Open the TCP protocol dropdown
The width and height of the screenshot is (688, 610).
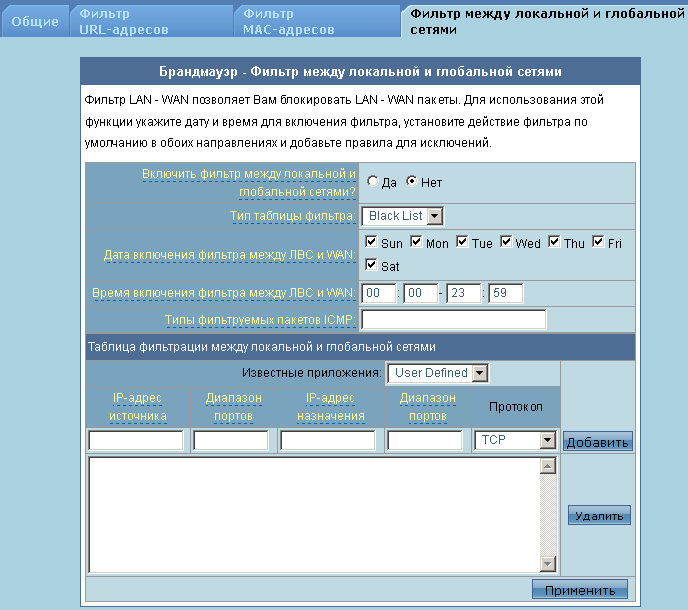coord(516,440)
